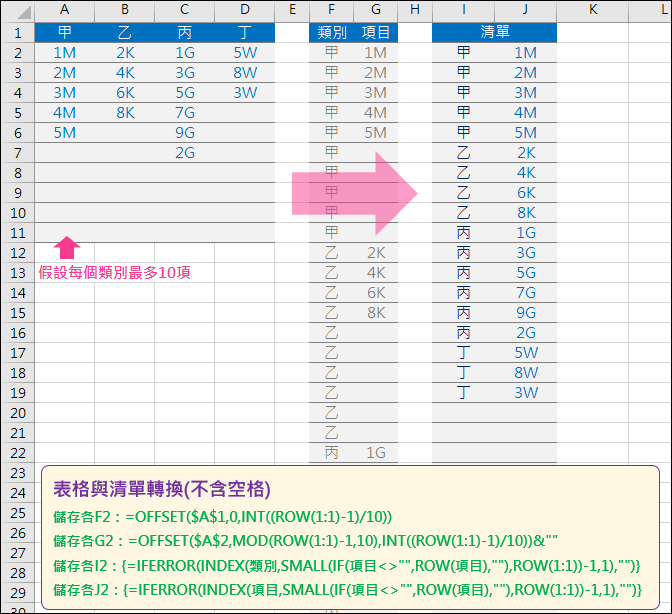Click the title 表格與清單轉換(不含空格)
Screen dimensions: 672x614
coord(162,489)
